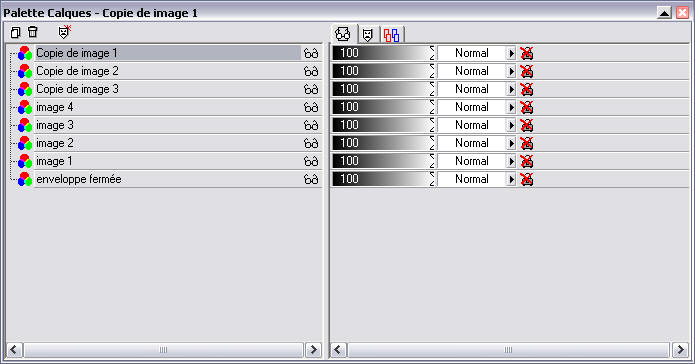Open blend mode arrow for image 2

[511, 143]
